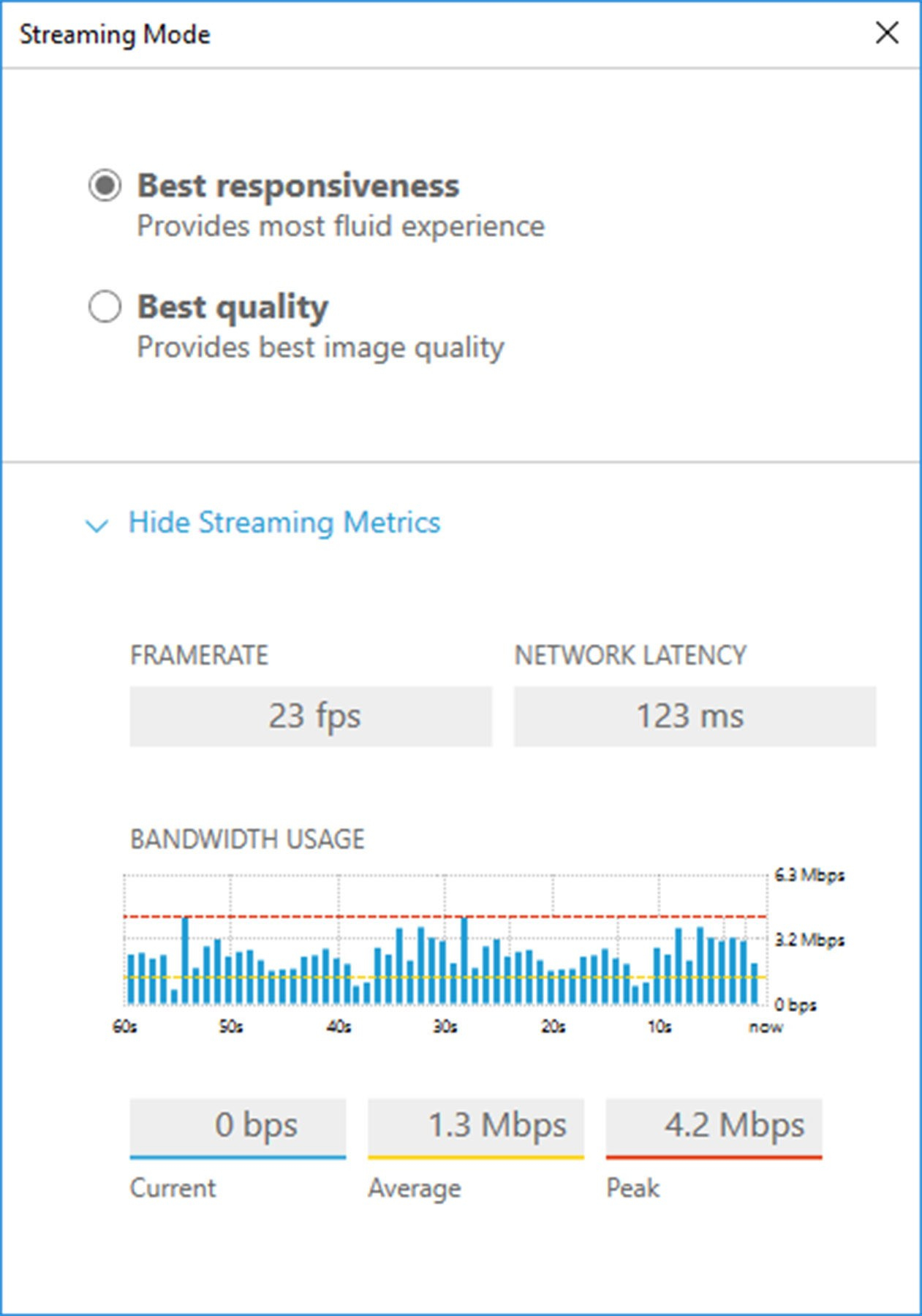Screen dimensions: 922x1316
Task: Click the 30s marker on bandwidth graph
Action: 445,1026
